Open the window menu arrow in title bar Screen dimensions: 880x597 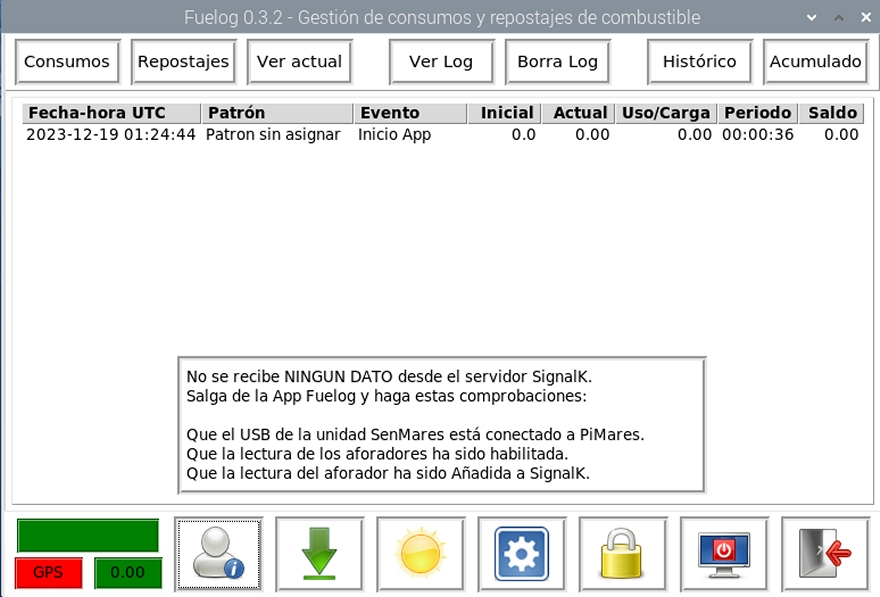tap(810, 18)
